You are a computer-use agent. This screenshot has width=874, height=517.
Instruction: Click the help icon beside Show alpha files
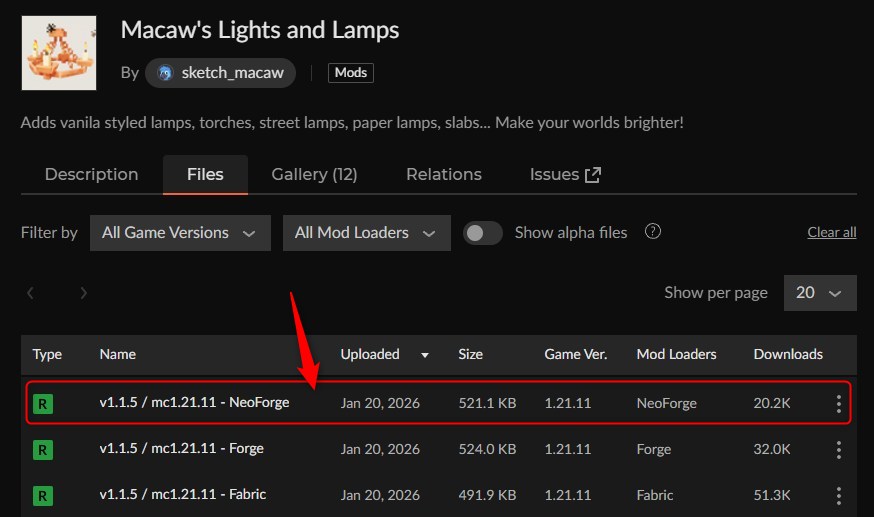pos(653,231)
